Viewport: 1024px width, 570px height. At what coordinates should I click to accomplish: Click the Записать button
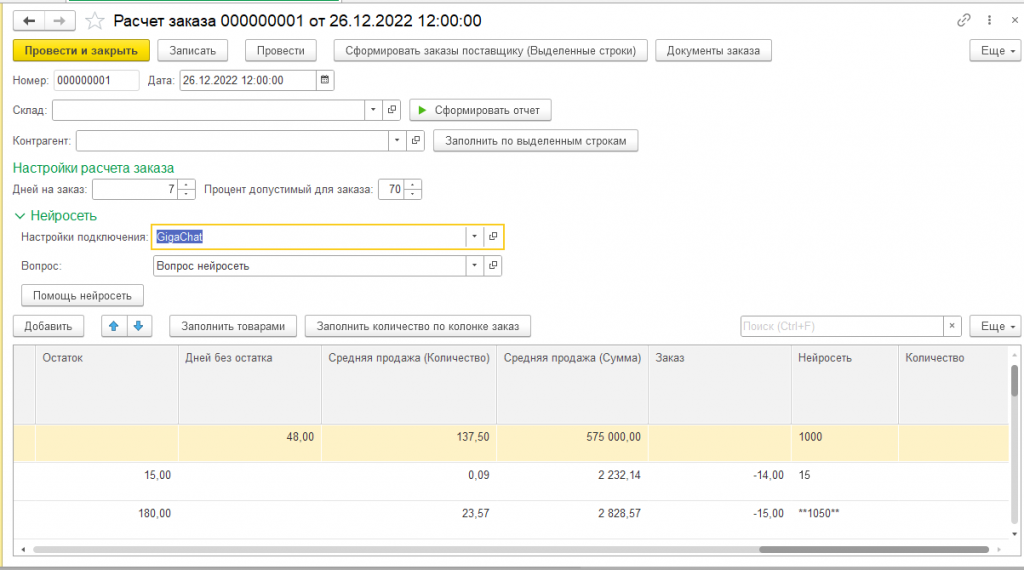tap(193, 50)
